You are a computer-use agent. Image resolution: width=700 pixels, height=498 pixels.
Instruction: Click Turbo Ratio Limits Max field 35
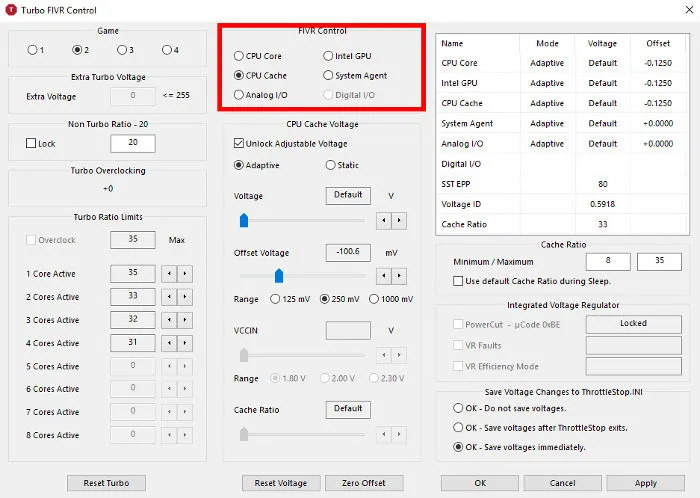click(133, 240)
